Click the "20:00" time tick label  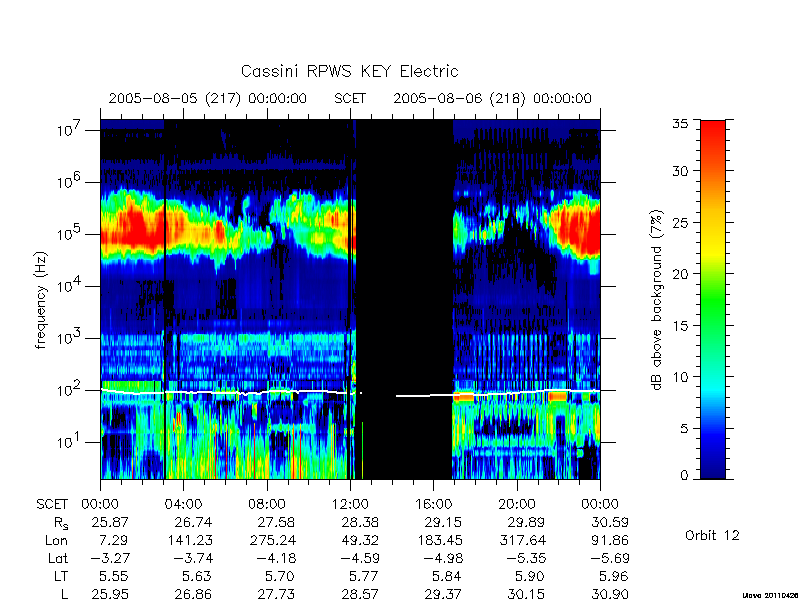[x=516, y=504]
